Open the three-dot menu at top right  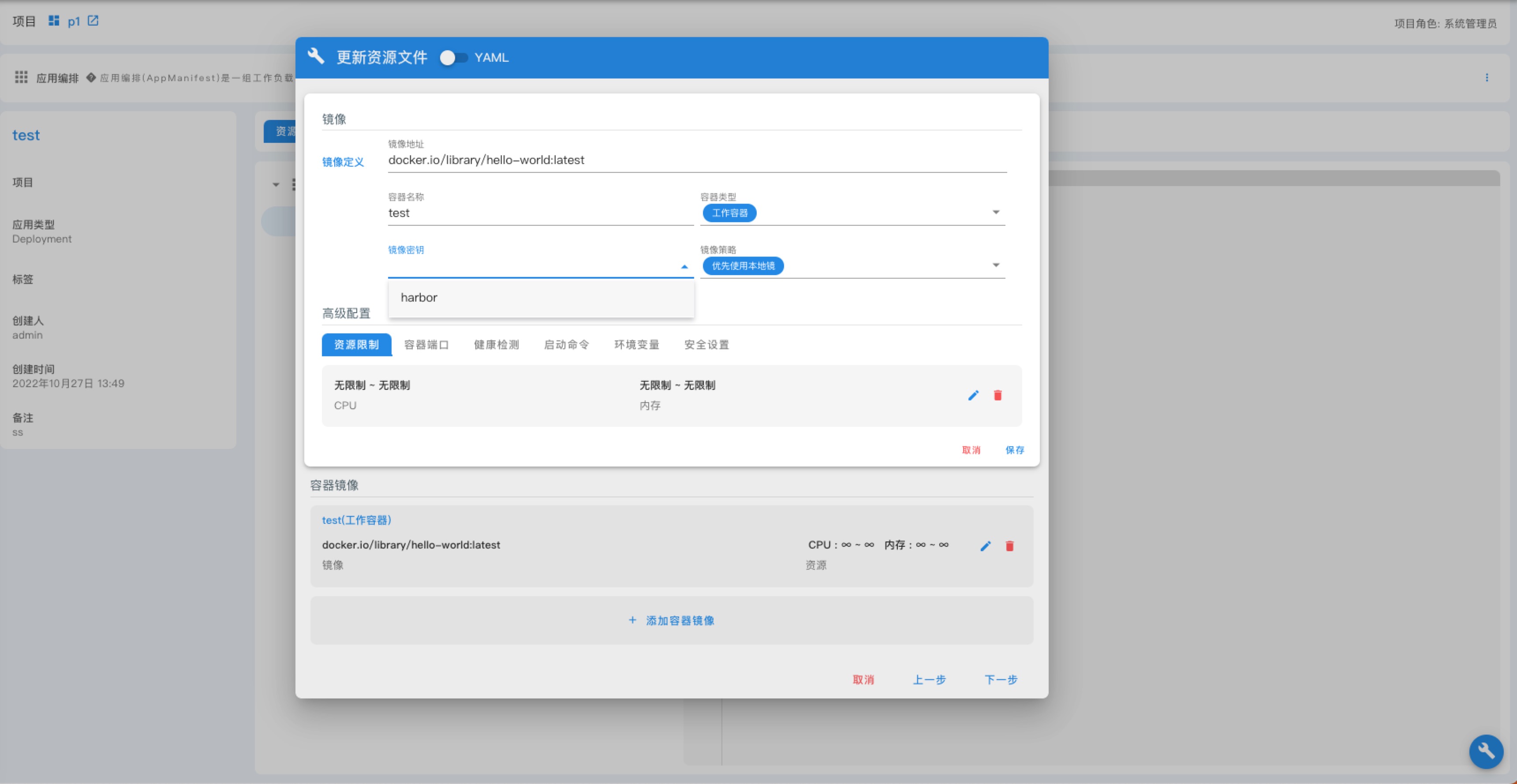(1487, 78)
